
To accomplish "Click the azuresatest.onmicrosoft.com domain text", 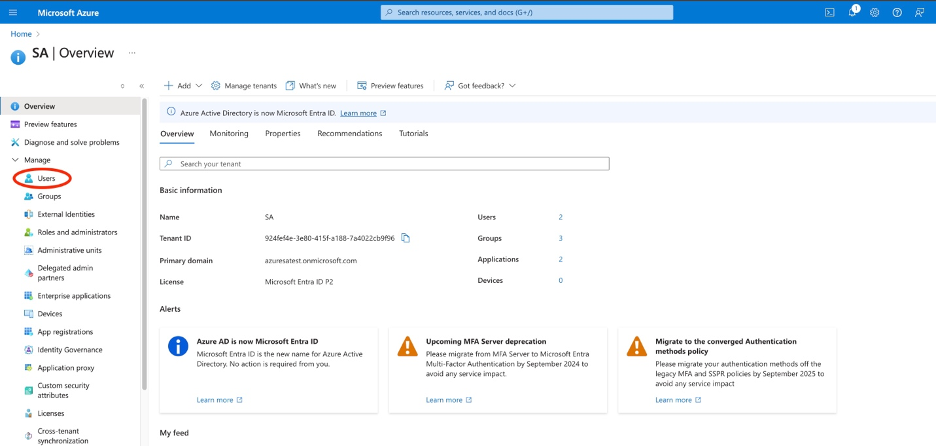I will click(x=310, y=261).
